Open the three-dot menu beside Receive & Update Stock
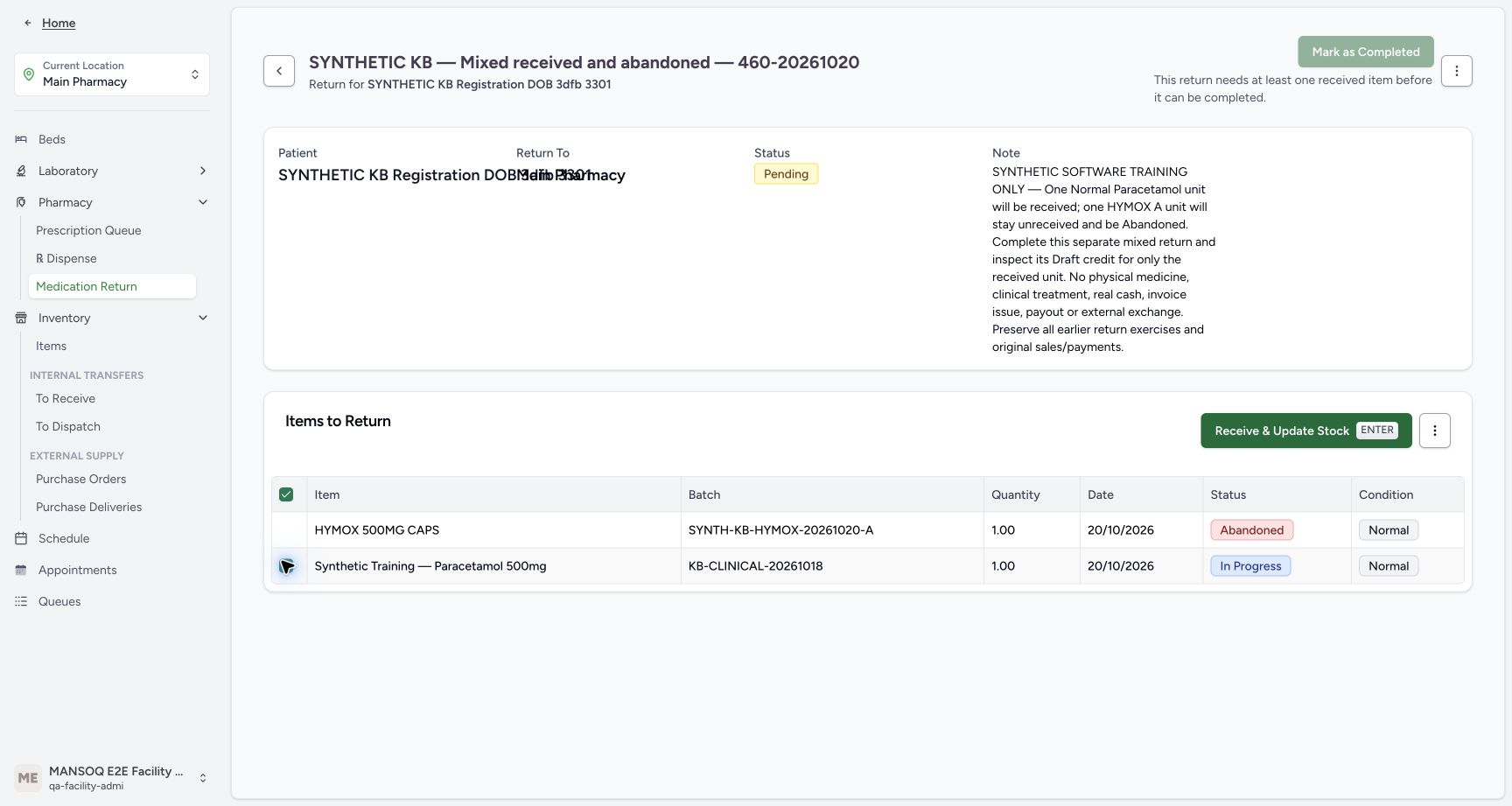This screenshot has height=806, width=1512. point(1434,431)
